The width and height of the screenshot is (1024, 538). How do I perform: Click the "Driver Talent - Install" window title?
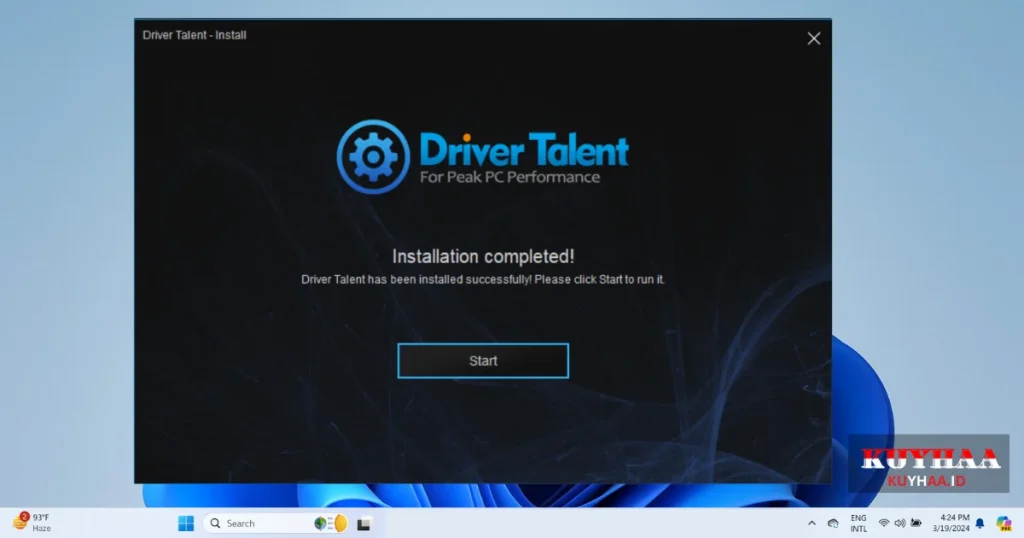pos(195,35)
